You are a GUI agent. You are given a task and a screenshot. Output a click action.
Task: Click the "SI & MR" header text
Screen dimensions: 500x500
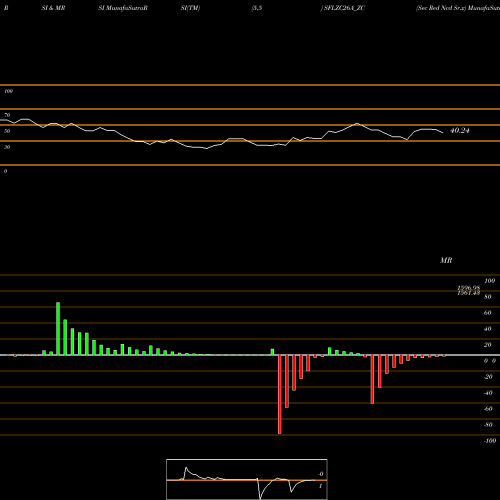click(x=53, y=8)
